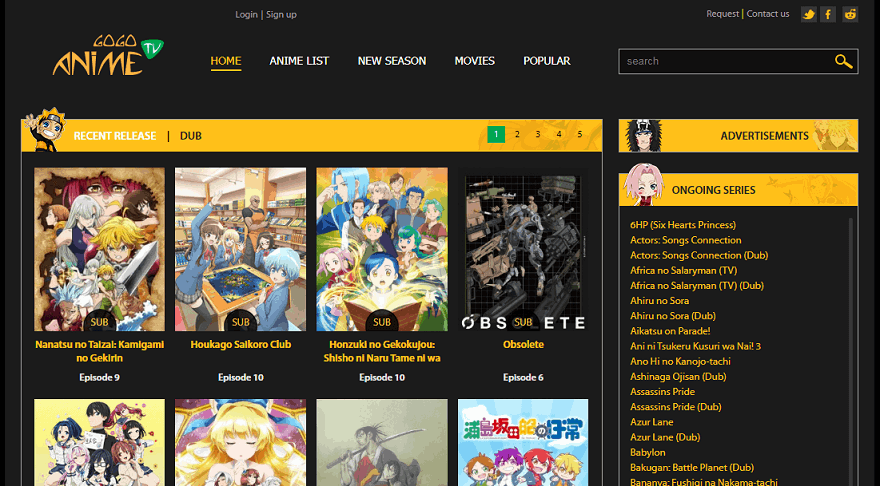Image resolution: width=880 pixels, height=486 pixels.
Task: Open the Sign up link
Action: [x=281, y=15]
